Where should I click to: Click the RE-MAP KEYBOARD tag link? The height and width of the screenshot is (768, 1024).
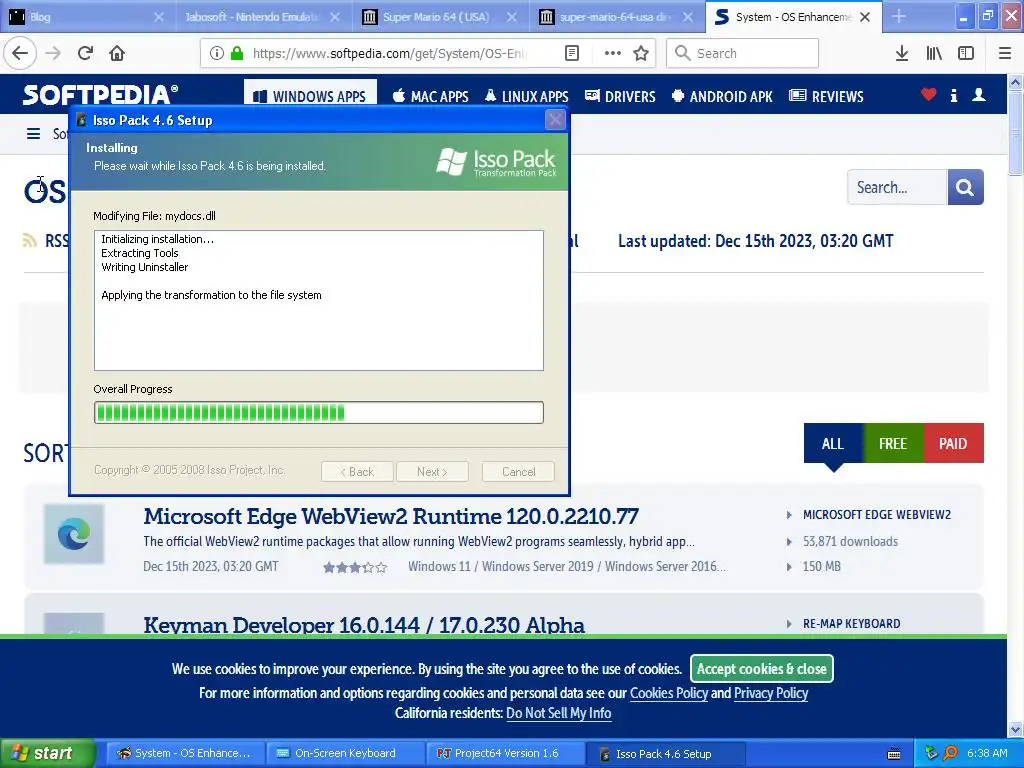[x=852, y=624]
